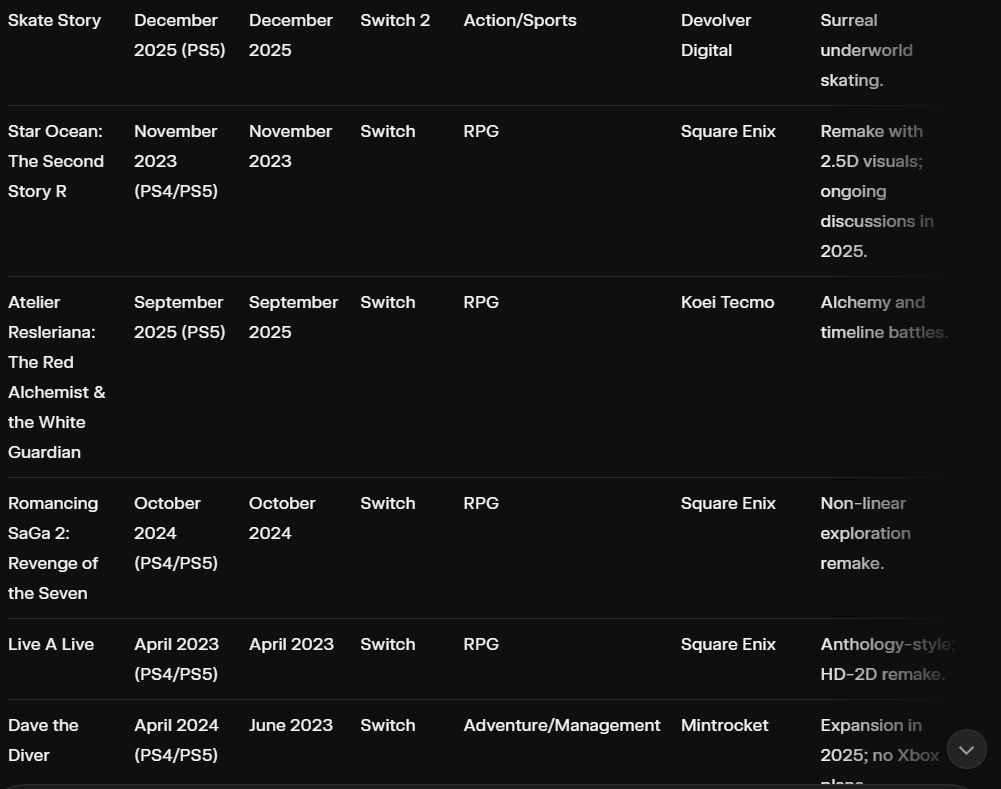
Task: Click Square Enix in the Live A Live row
Action: [x=728, y=644]
